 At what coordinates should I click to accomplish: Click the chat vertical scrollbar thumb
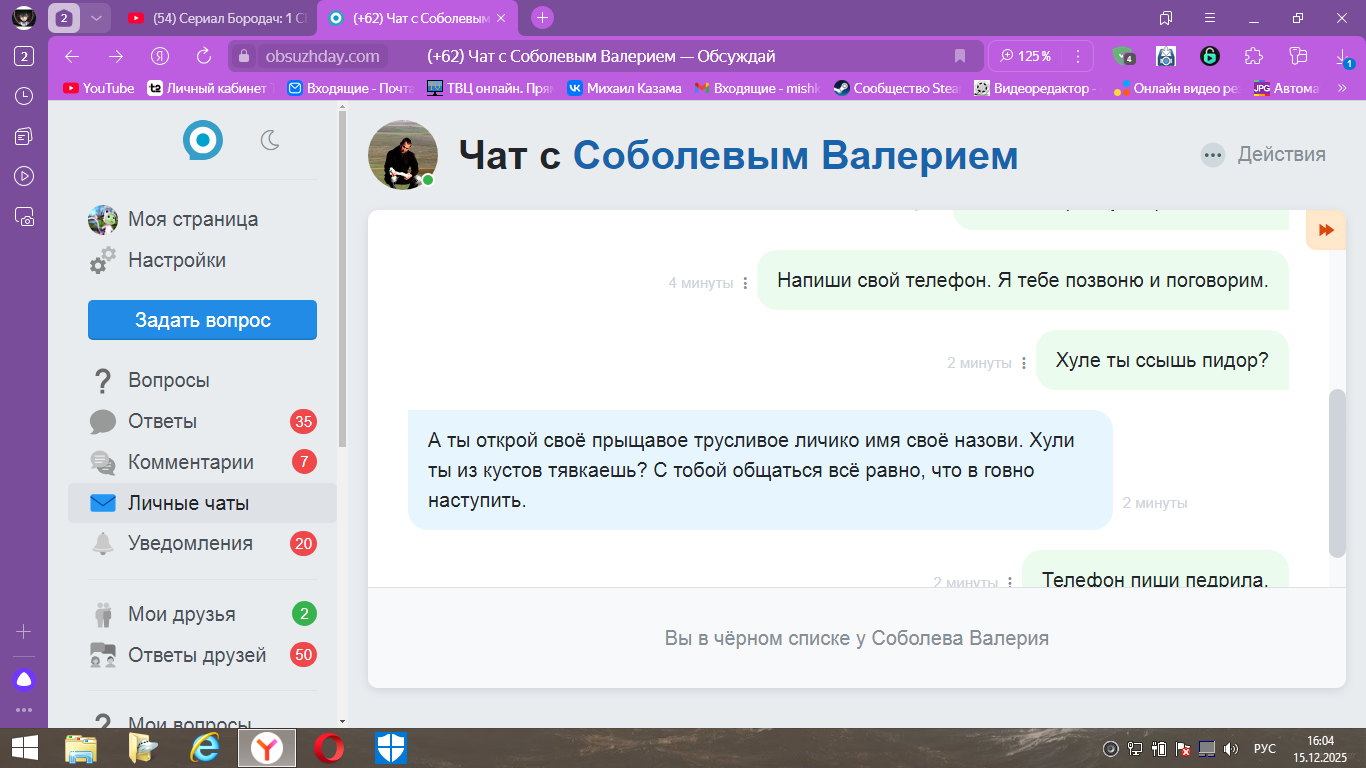(x=1337, y=472)
